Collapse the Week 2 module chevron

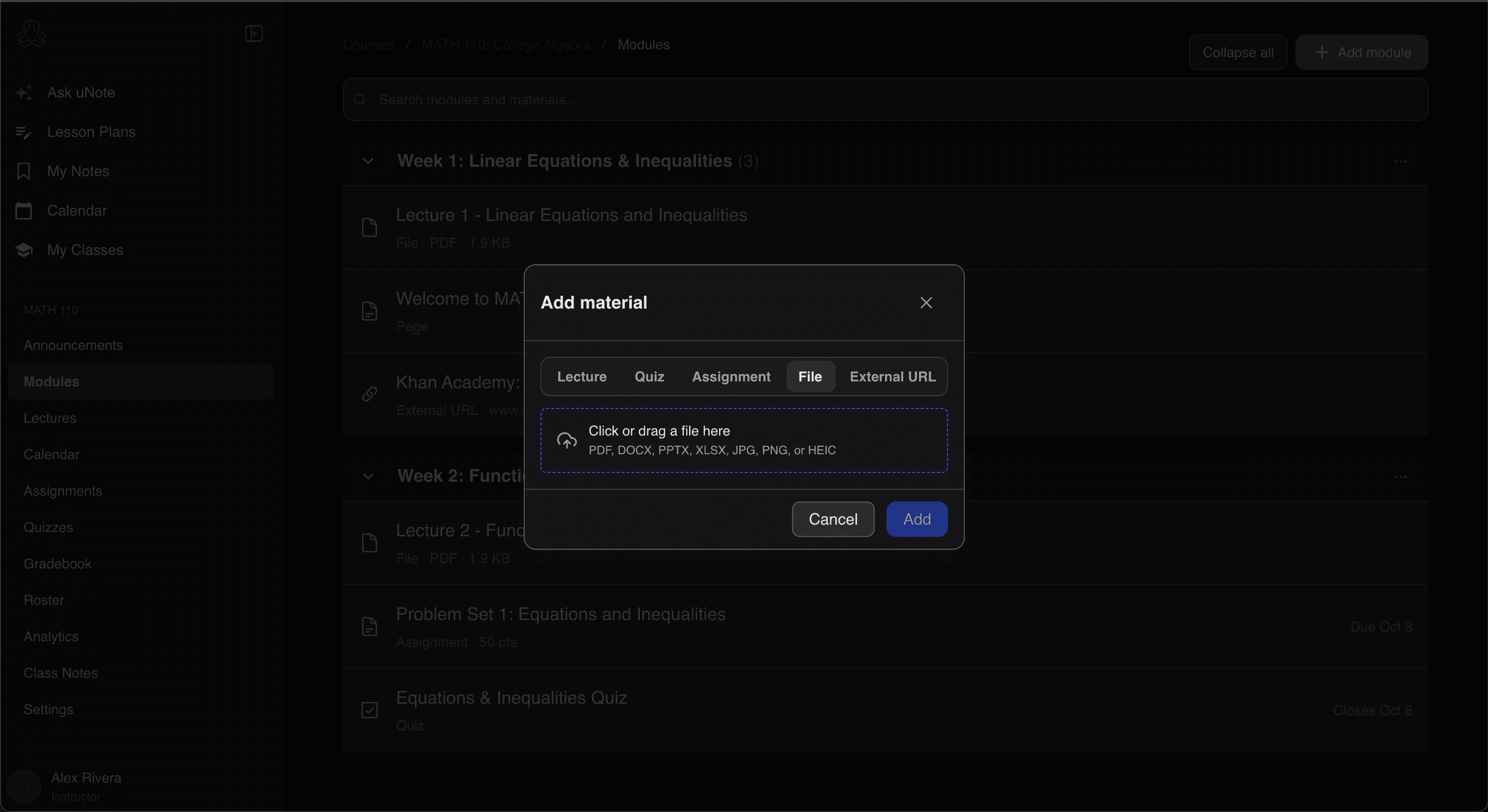point(368,476)
